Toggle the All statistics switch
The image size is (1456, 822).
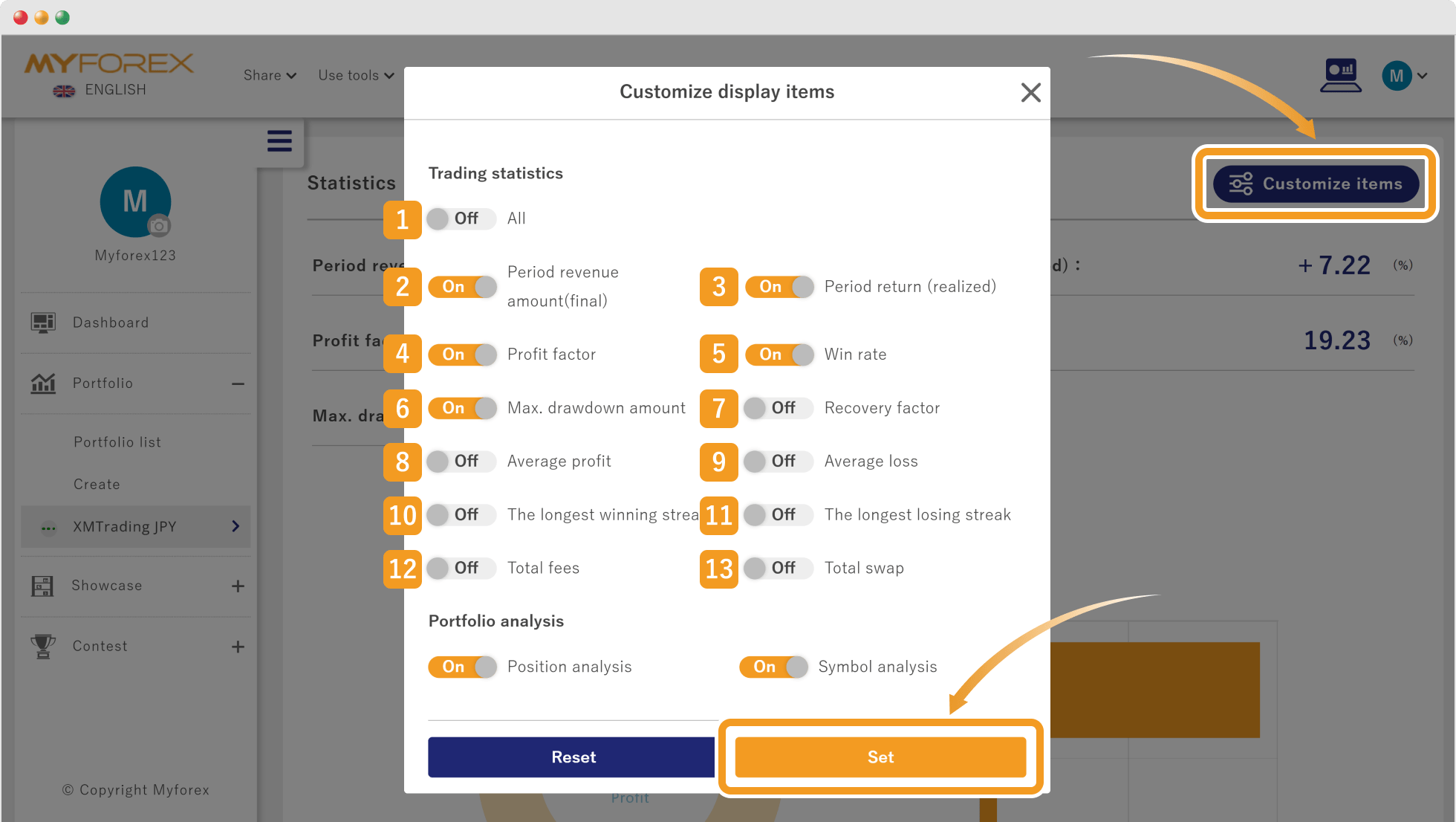tap(461, 219)
